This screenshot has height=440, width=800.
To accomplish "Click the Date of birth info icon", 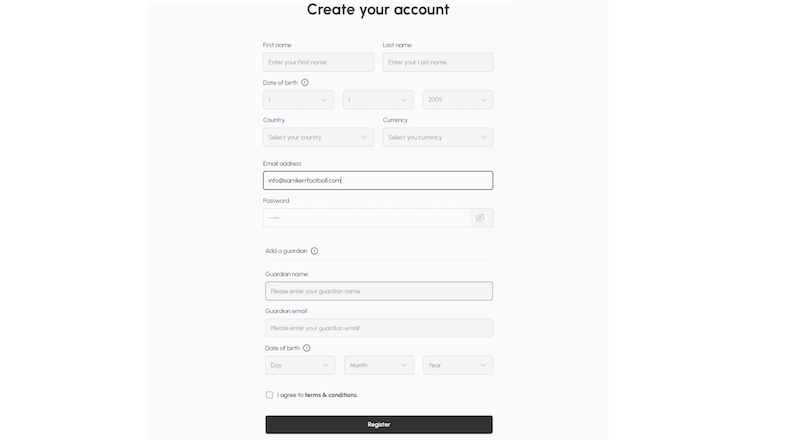I will (x=305, y=83).
